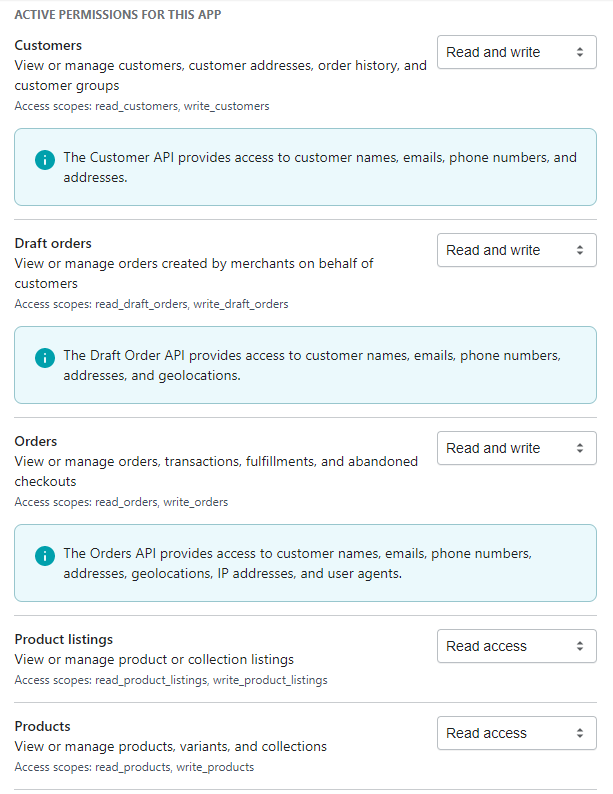
Task: Open the Product listings access dropdown
Action: (517, 646)
